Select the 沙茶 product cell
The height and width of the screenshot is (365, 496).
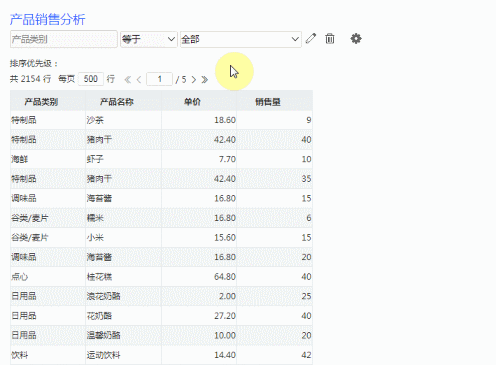click(x=123, y=120)
